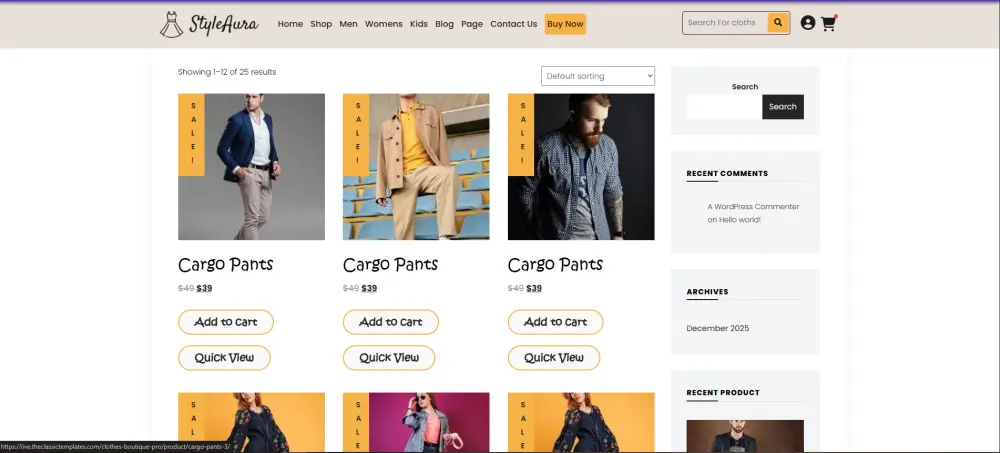Go to the Womens menu page
Image resolution: width=1000 pixels, height=453 pixels.
pos(384,24)
